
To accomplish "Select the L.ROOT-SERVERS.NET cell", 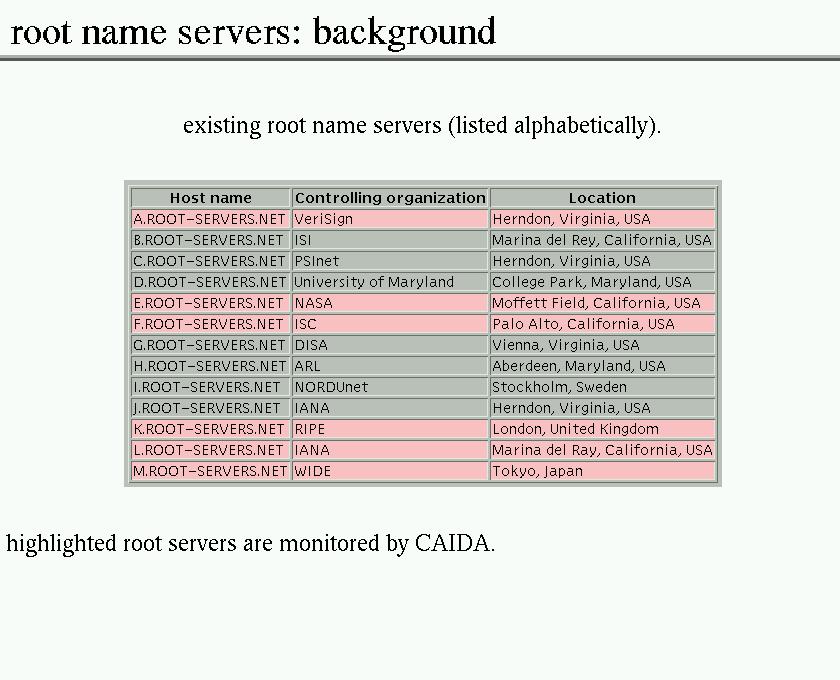I will [x=211, y=450].
